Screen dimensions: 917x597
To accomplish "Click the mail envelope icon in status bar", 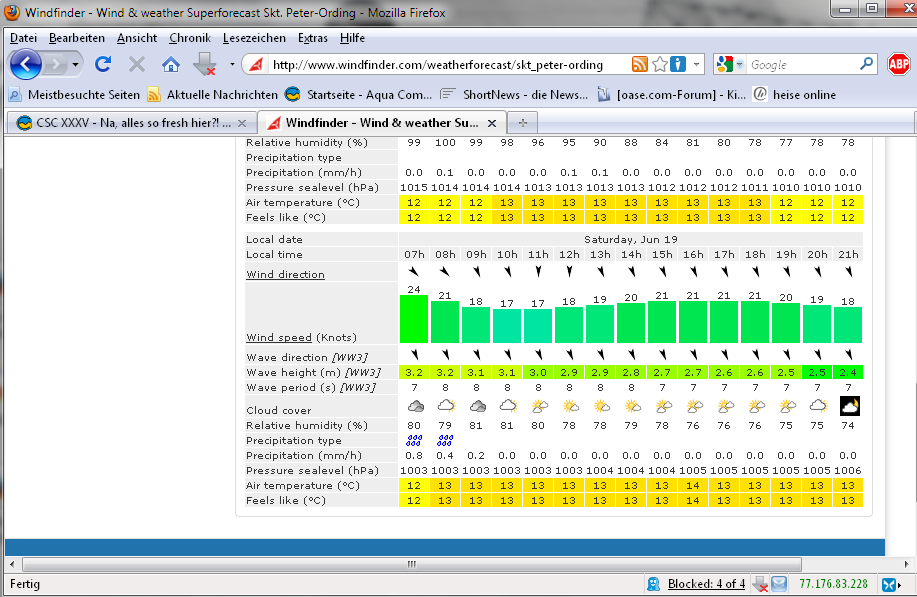I will click(780, 584).
